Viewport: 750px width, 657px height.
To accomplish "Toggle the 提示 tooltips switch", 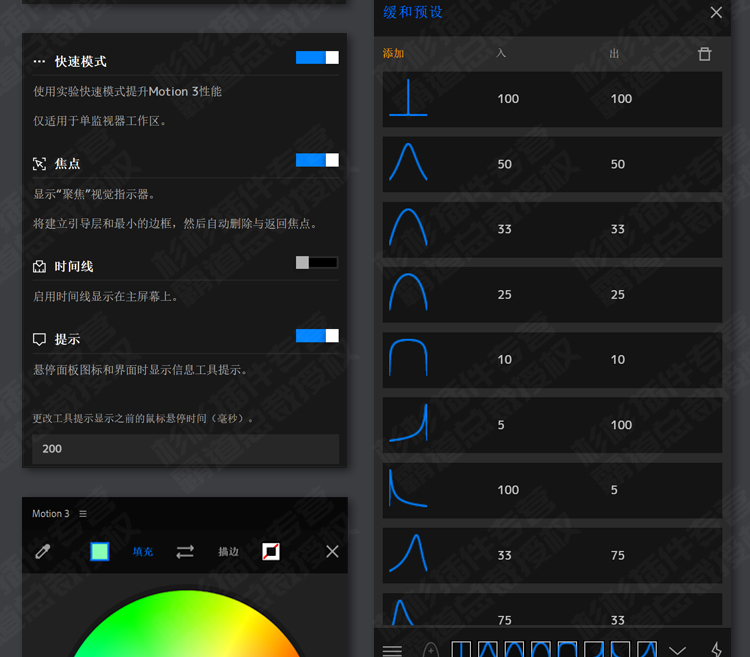I will click(317, 336).
